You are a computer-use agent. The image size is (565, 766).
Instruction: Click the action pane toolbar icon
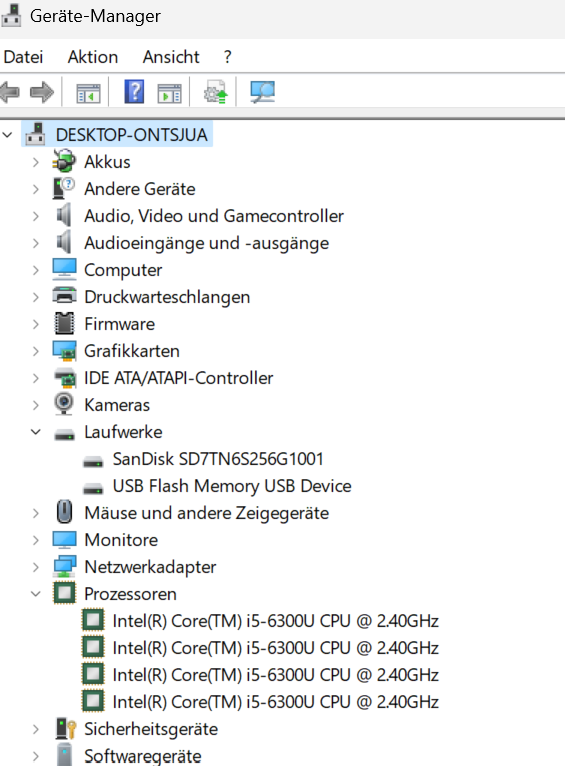pyautogui.click(x=169, y=93)
